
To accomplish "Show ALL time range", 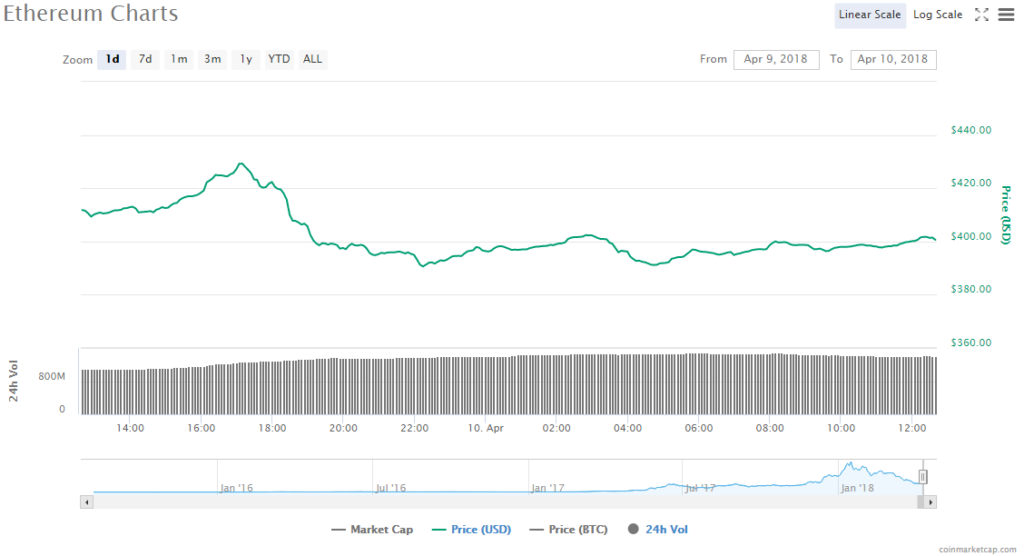I will click(313, 59).
